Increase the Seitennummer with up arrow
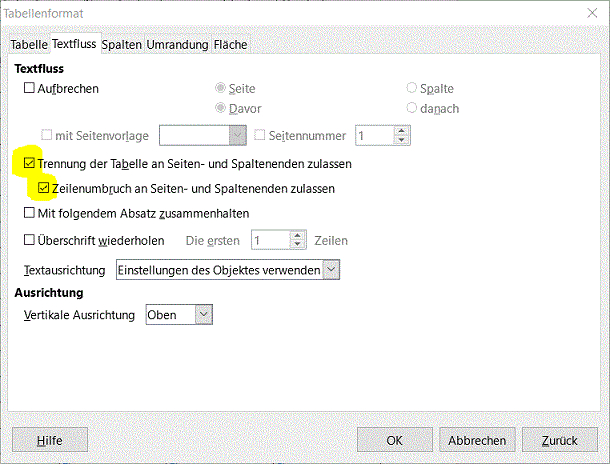The image size is (610, 464). click(x=401, y=131)
